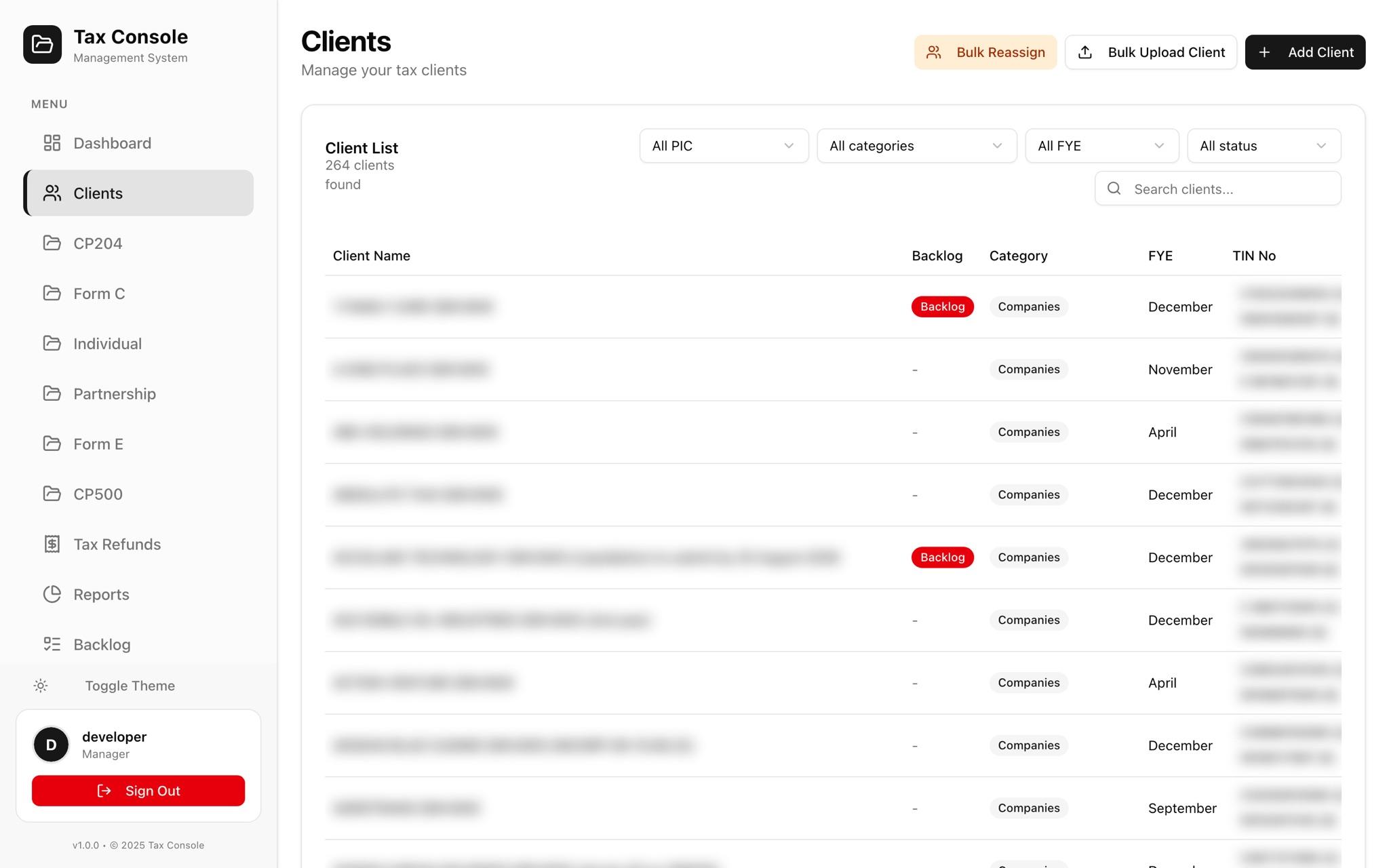Click the upload arrow icon on Bulk Upload

pos(1085,52)
